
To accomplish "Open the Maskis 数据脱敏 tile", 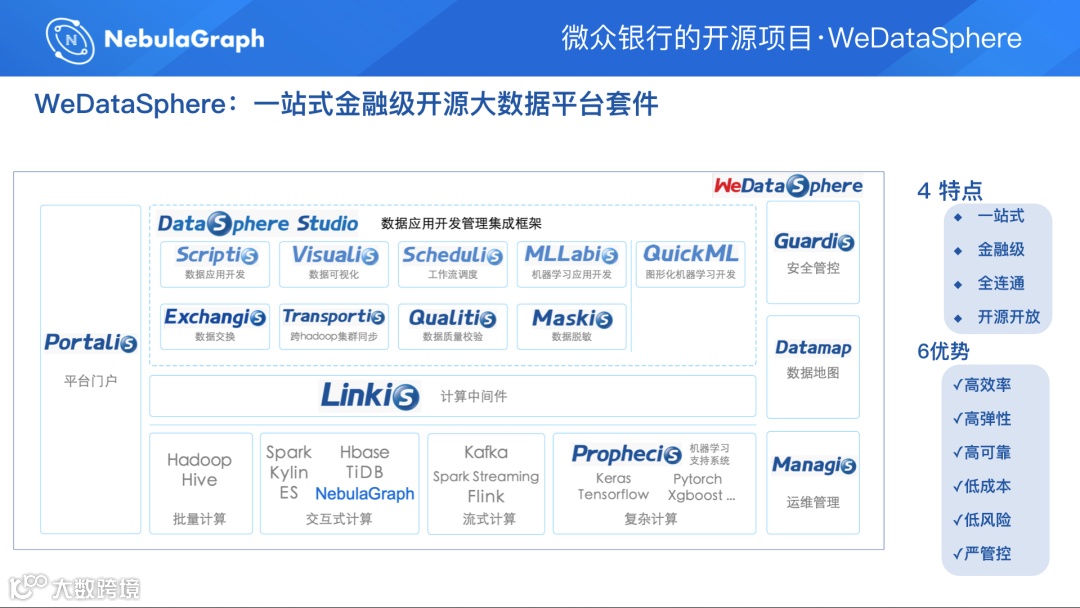I will (572, 326).
